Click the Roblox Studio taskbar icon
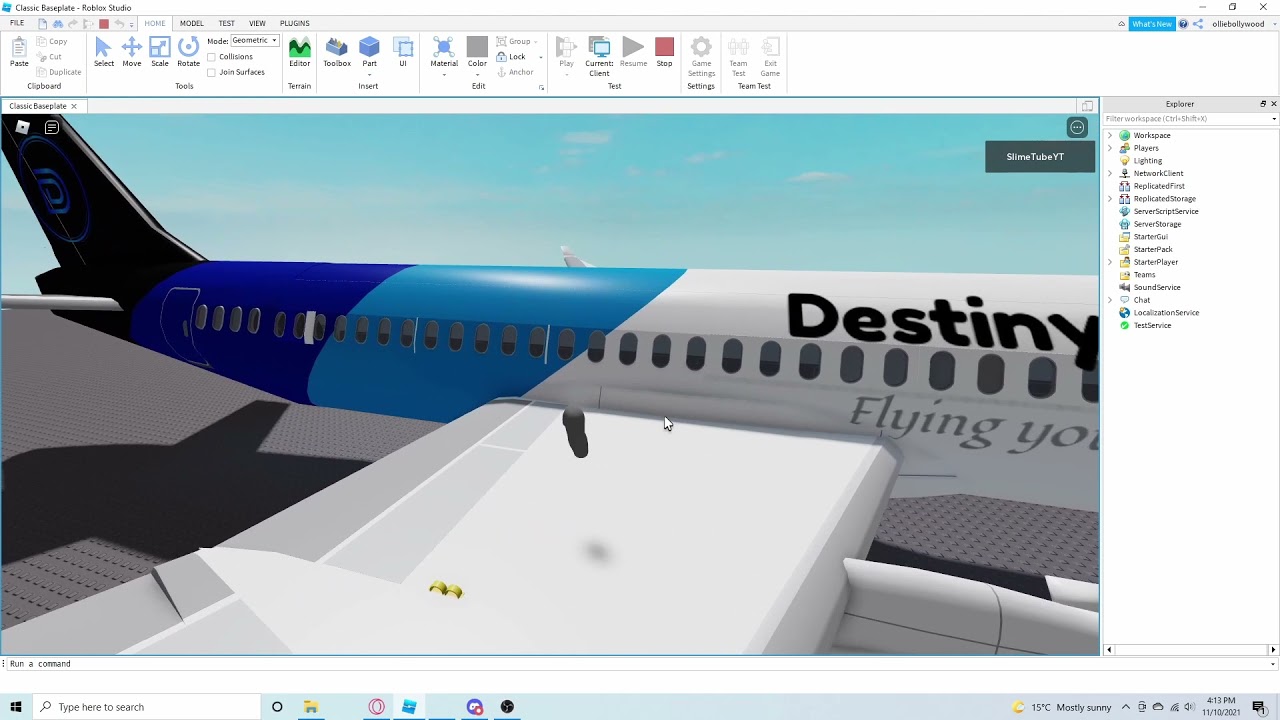The height and width of the screenshot is (720, 1280). tap(409, 707)
